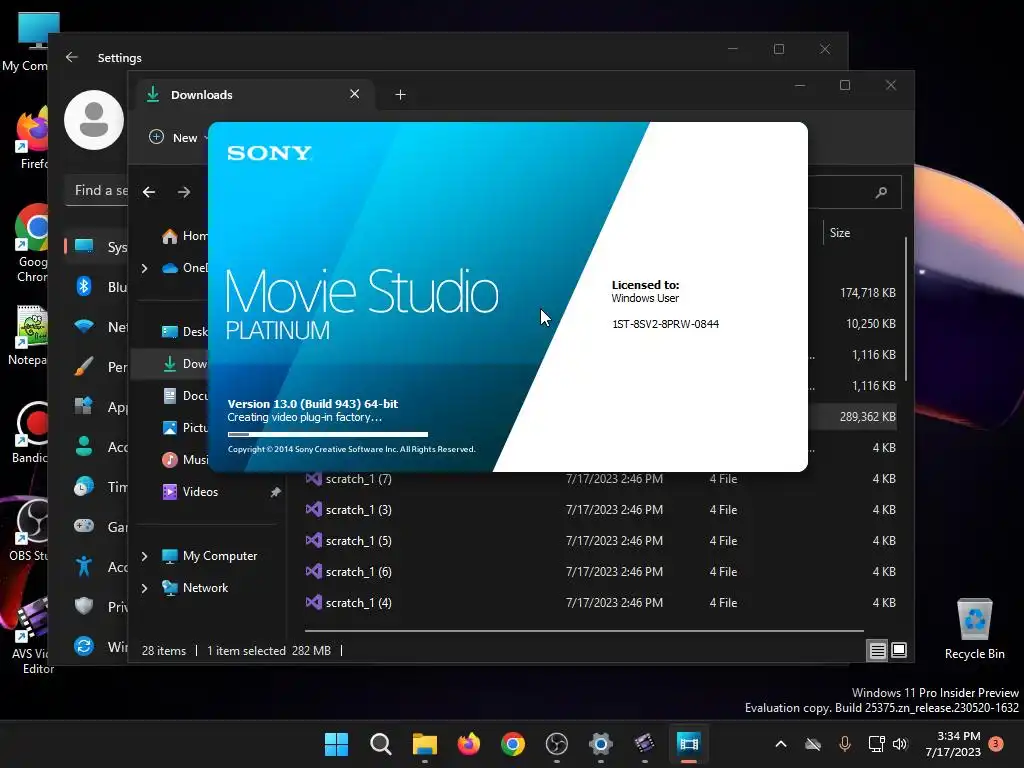
Task: Unpin Videos using pin icon
Action: [x=276, y=492]
